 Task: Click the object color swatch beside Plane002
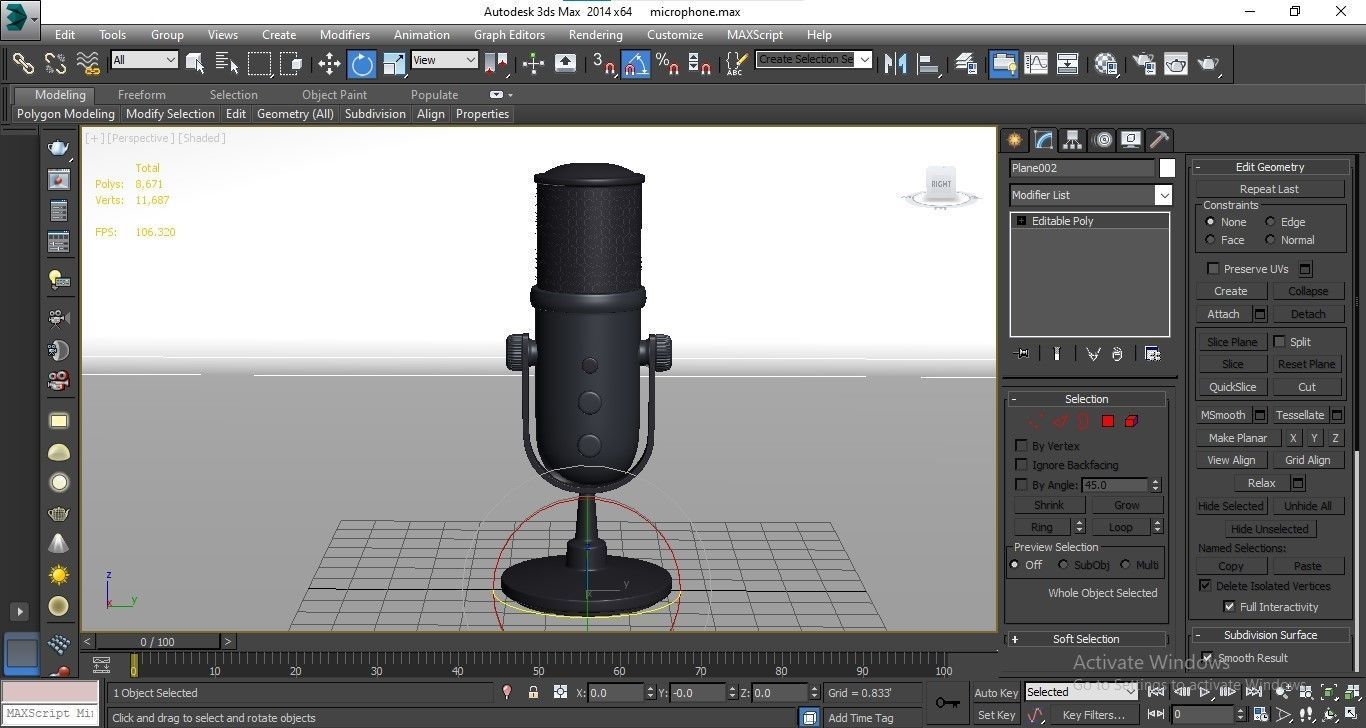pos(1167,168)
